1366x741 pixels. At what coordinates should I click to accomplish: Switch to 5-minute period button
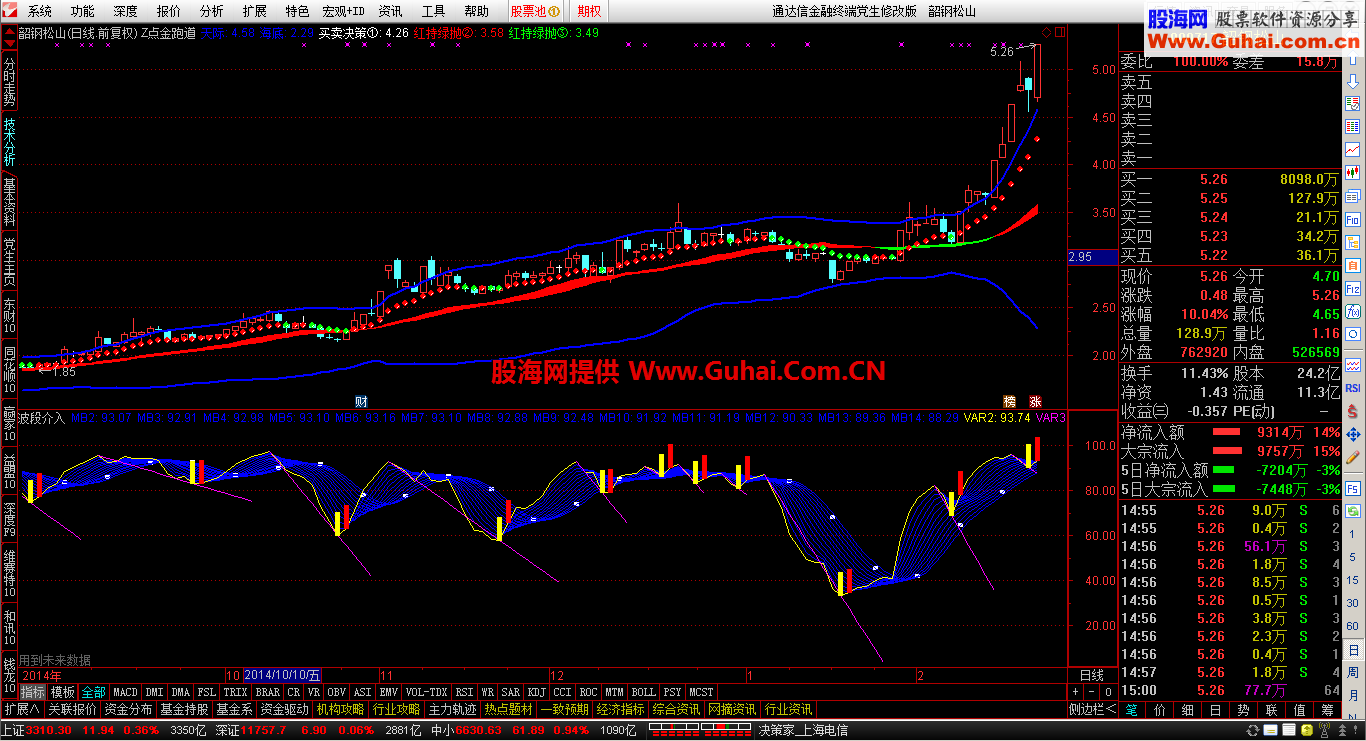[x=1352, y=557]
